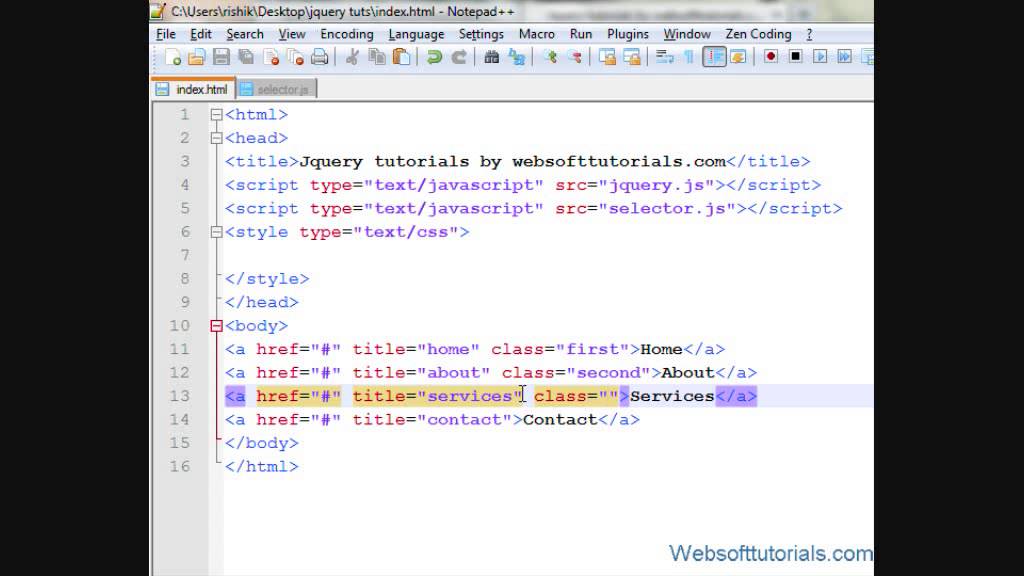This screenshot has height=576, width=1024.
Task: Open the Macro menu
Action: point(537,34)
